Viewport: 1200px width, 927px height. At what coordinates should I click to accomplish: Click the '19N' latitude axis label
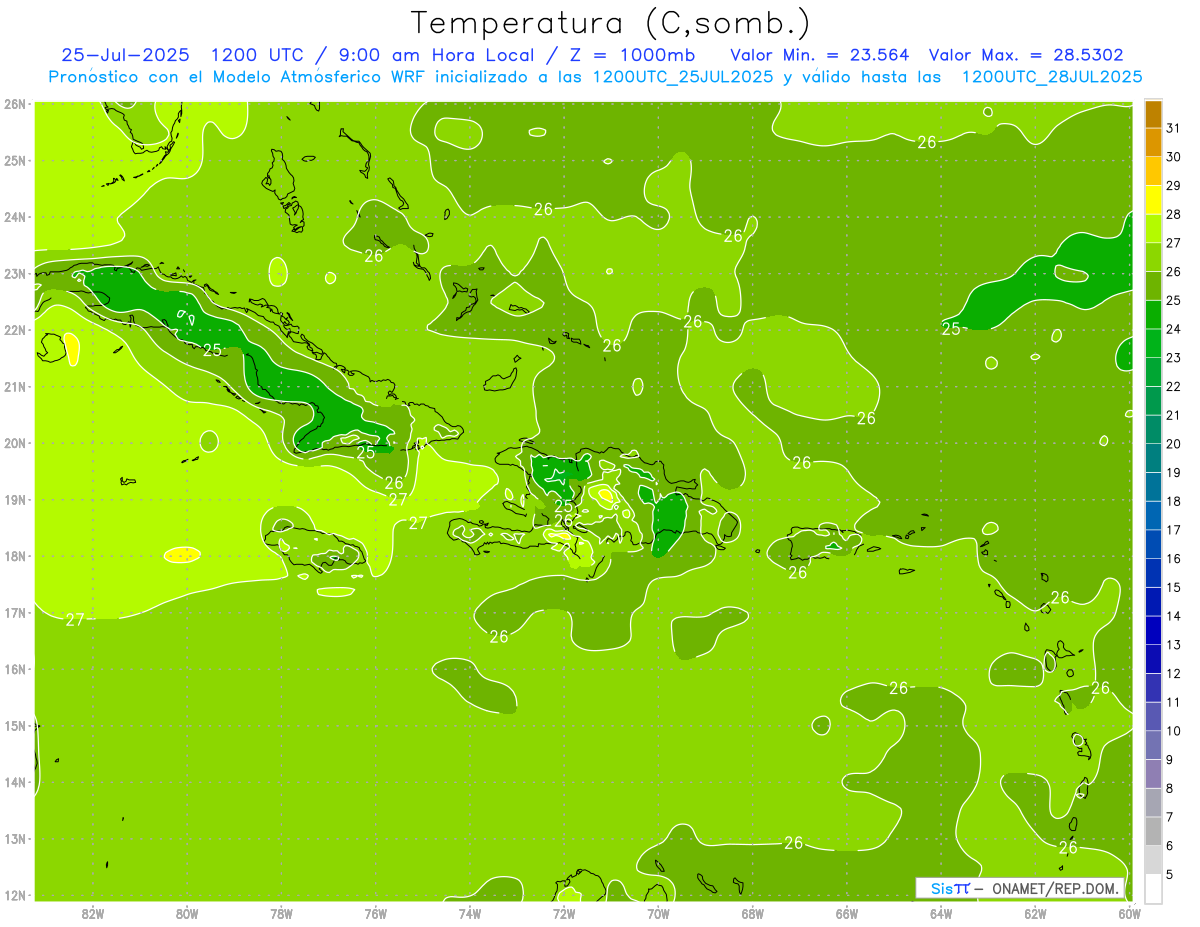coord(14,499)
